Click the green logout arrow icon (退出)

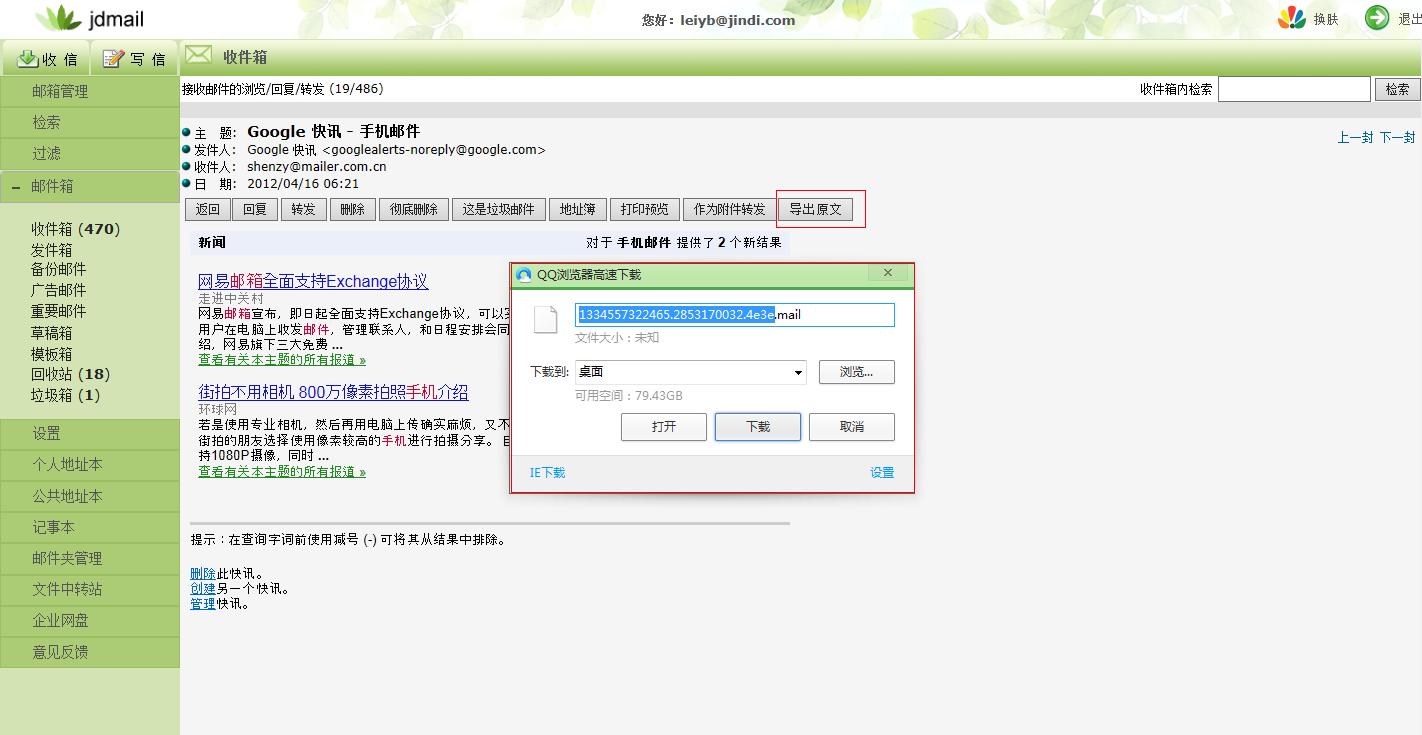(1377, 18)
